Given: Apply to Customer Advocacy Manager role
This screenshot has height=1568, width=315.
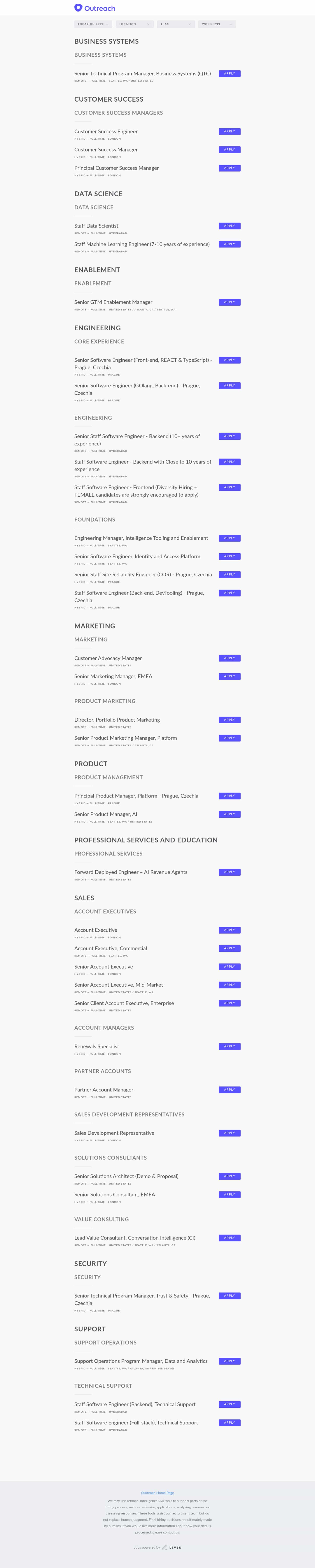Looking at the screenshot, I should 229,658.
